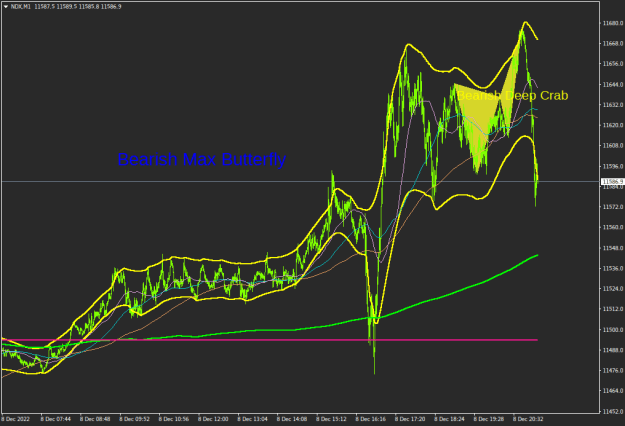Click the NDX,M1 symbol header text
The height and width of the screenshot is (426, 625).
click(x=21, y=6)
